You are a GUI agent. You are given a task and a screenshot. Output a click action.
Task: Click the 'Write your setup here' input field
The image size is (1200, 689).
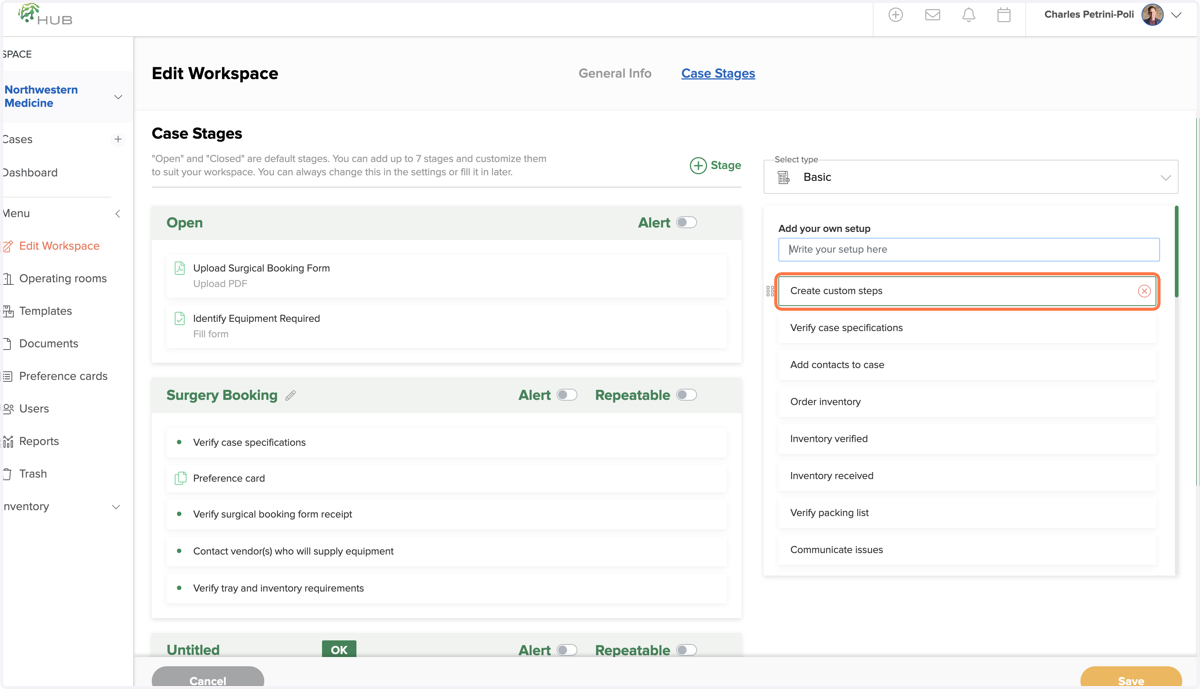pyautogui.click(x=969, y=250)
